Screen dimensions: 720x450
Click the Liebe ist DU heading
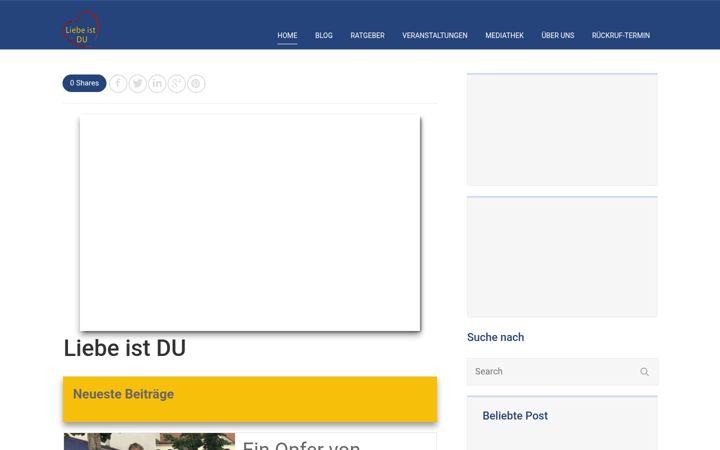(x=124, y=348)
